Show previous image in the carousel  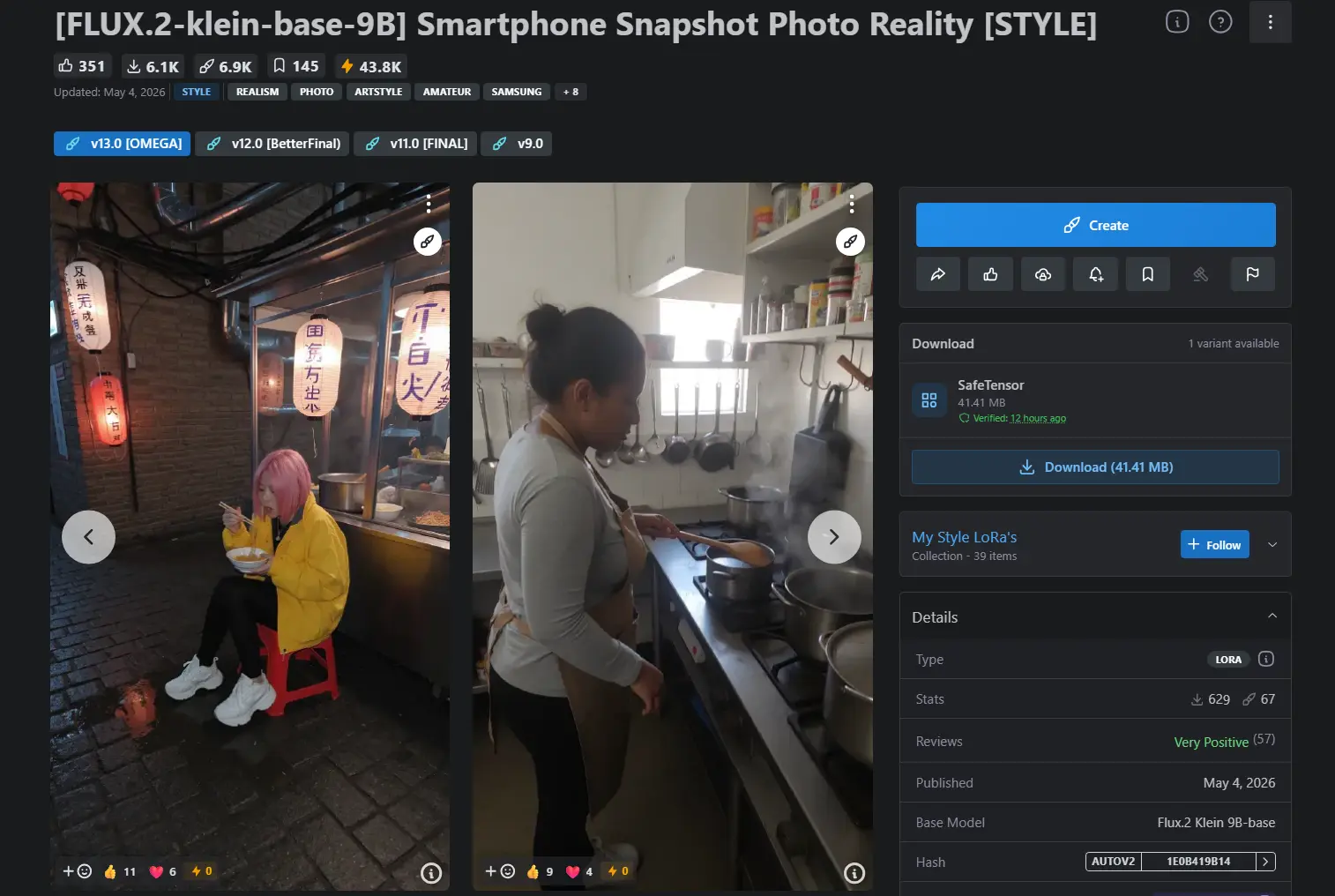(x=88, y=537)
